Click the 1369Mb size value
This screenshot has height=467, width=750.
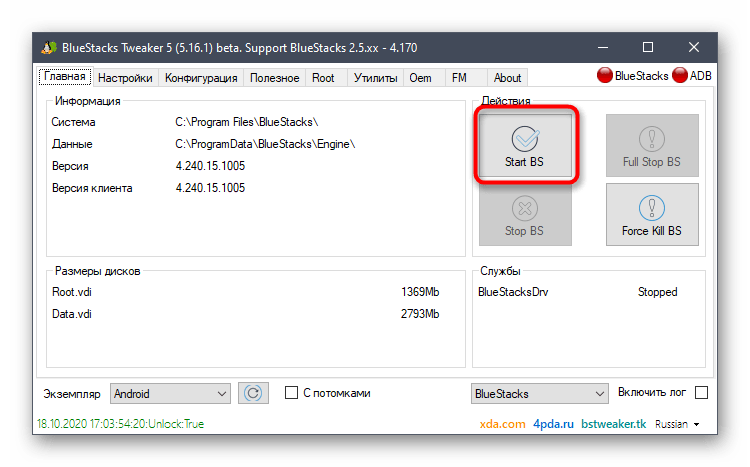pos(420,292)
